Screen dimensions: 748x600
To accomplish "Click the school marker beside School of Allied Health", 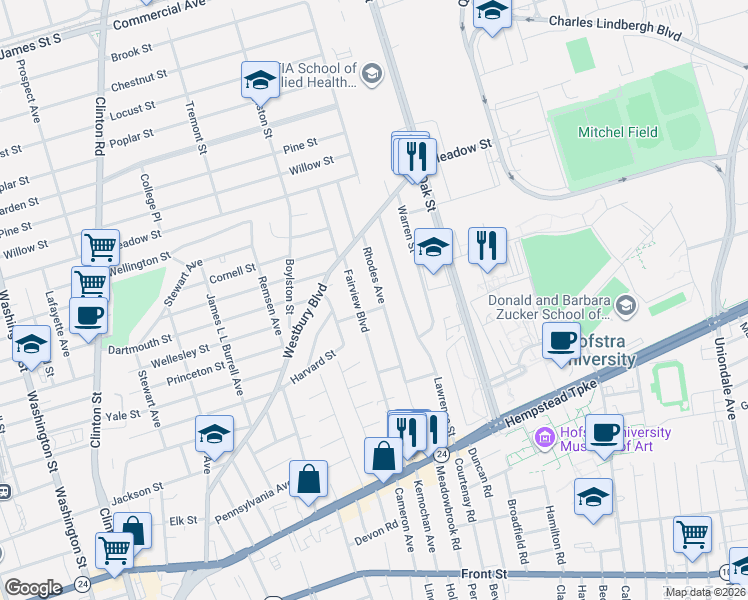I will pos(260,82).
